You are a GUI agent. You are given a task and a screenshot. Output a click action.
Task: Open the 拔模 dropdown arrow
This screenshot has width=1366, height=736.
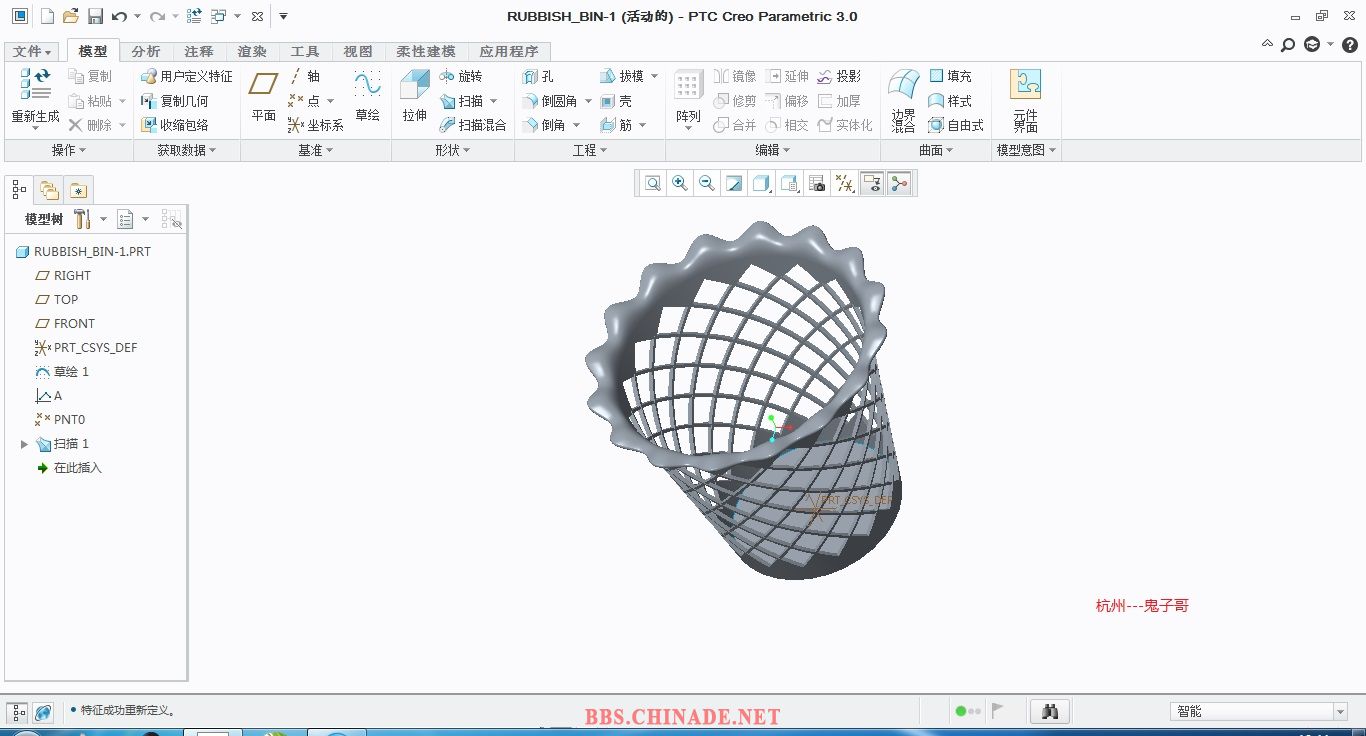click(655, 76)
